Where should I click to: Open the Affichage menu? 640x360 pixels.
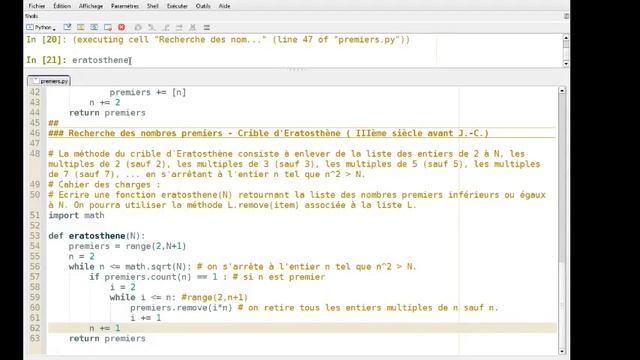[91, 6]
